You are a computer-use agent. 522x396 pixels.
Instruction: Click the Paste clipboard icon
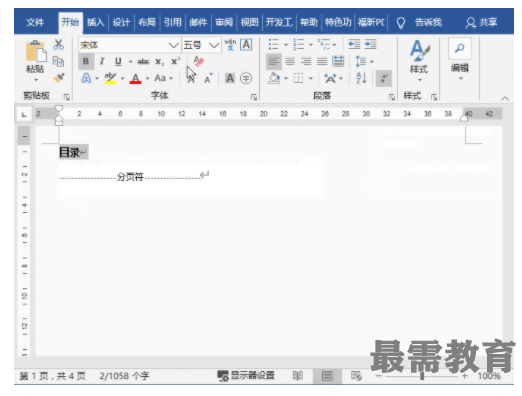(x=36, y=51)
